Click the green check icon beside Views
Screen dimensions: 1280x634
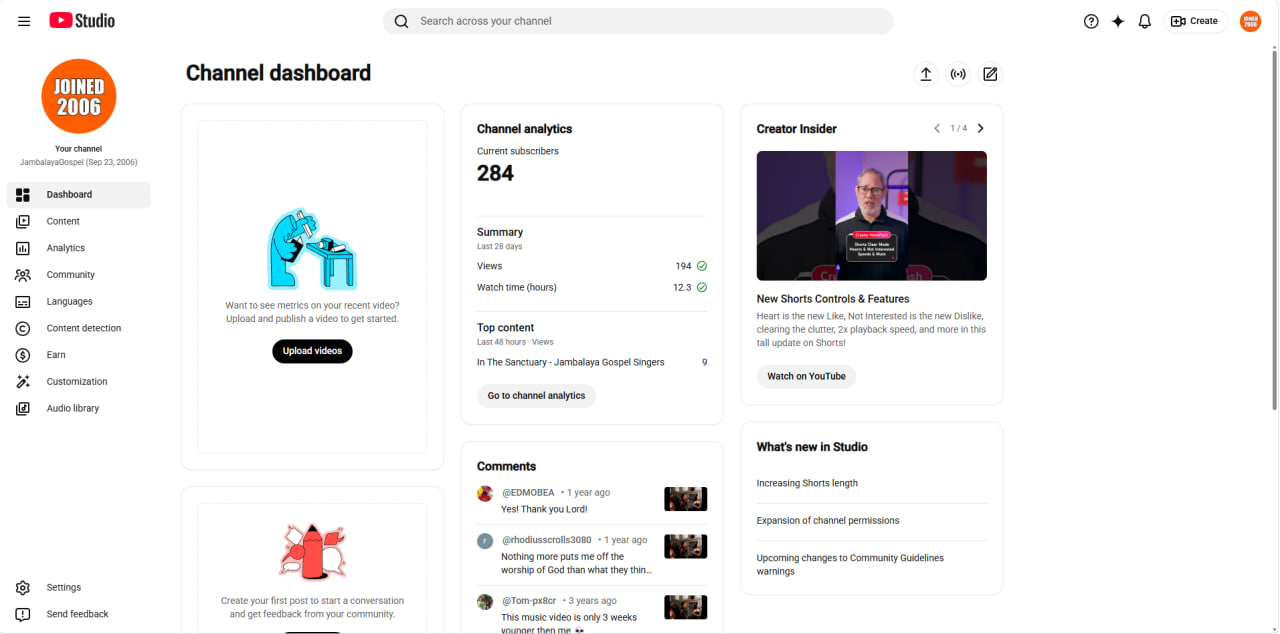(702, 266)
